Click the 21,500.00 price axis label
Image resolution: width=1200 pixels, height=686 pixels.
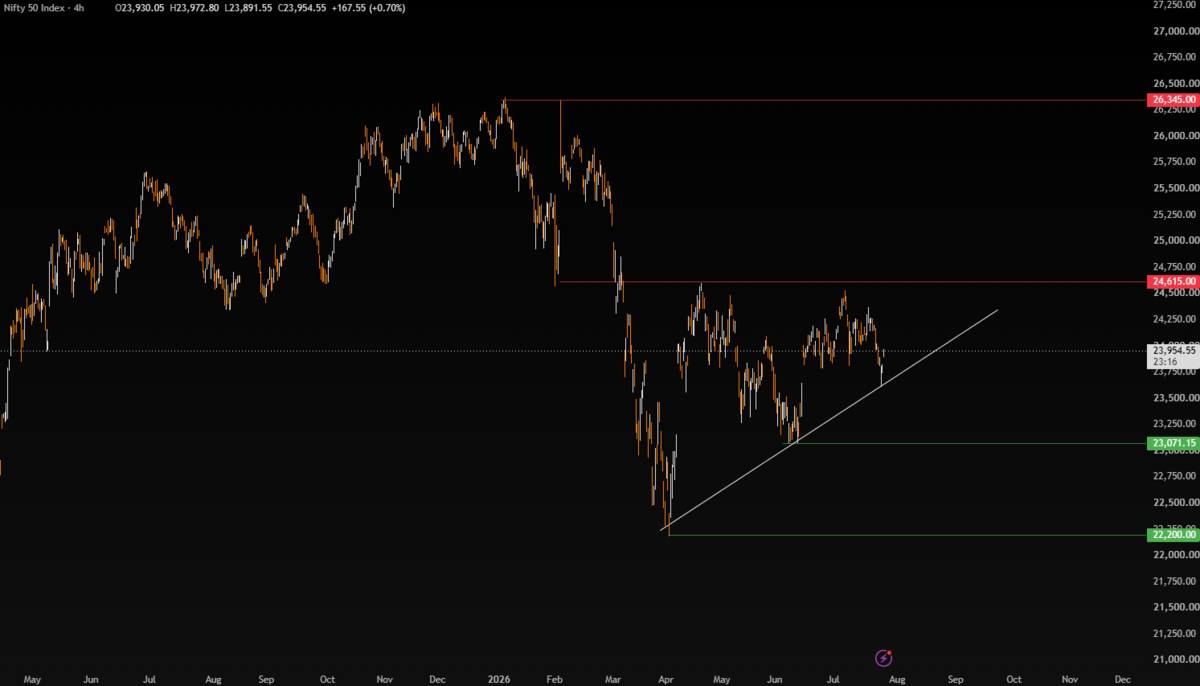click(1176, 607)
